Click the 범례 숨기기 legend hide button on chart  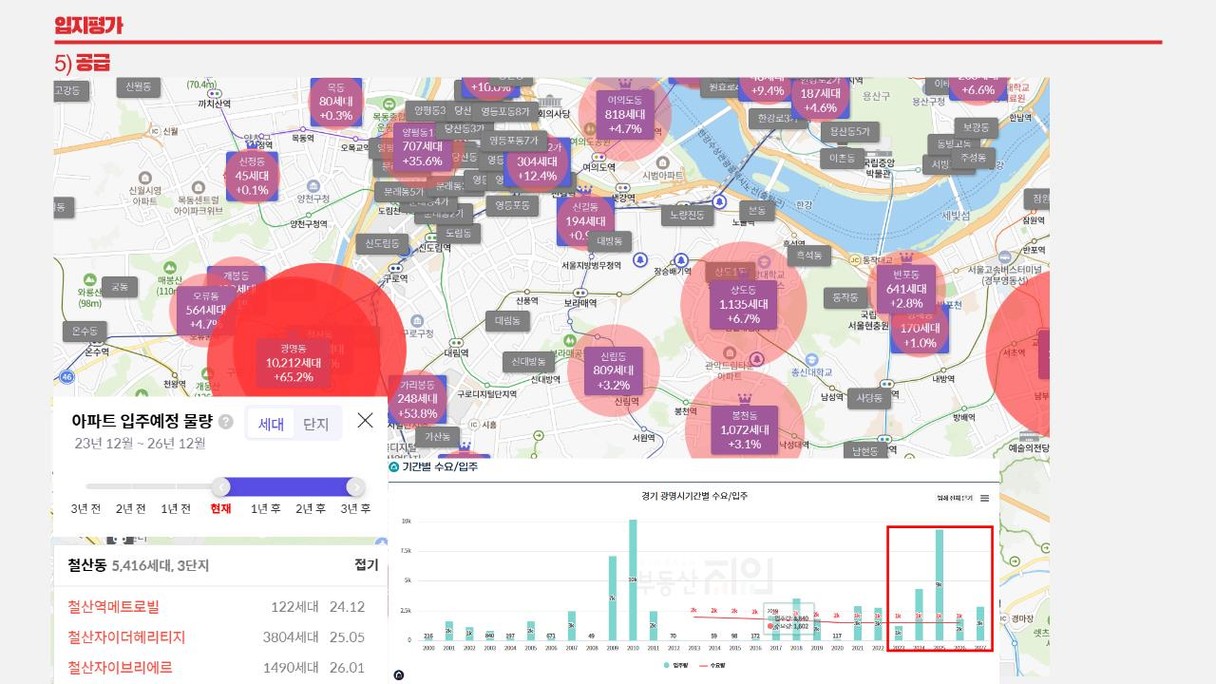tap(955, 498)
